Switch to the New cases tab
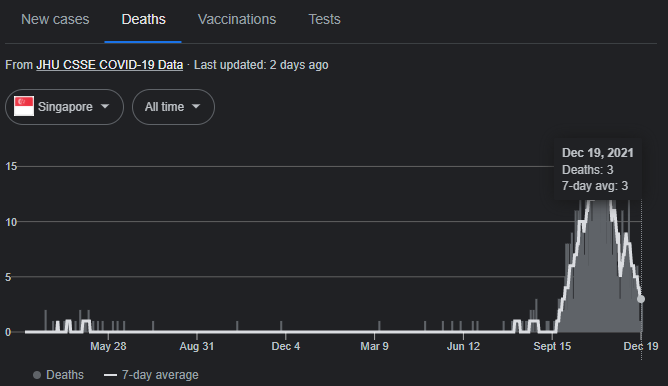This screenshot has height=386, width=668. click(x=55, y=19)
